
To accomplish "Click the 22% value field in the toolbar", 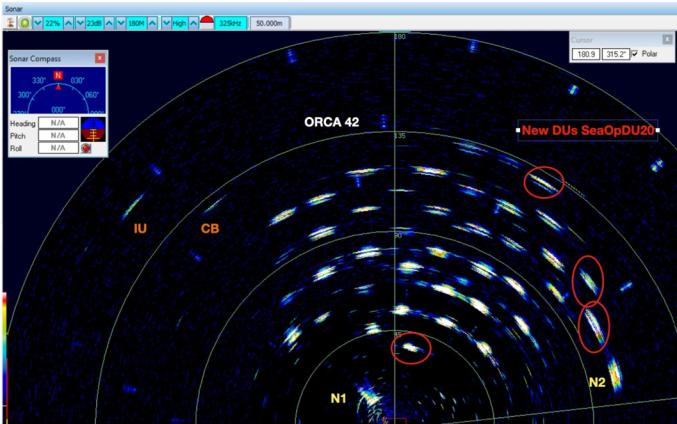I will pyautogui.click(x=53, y=23).
